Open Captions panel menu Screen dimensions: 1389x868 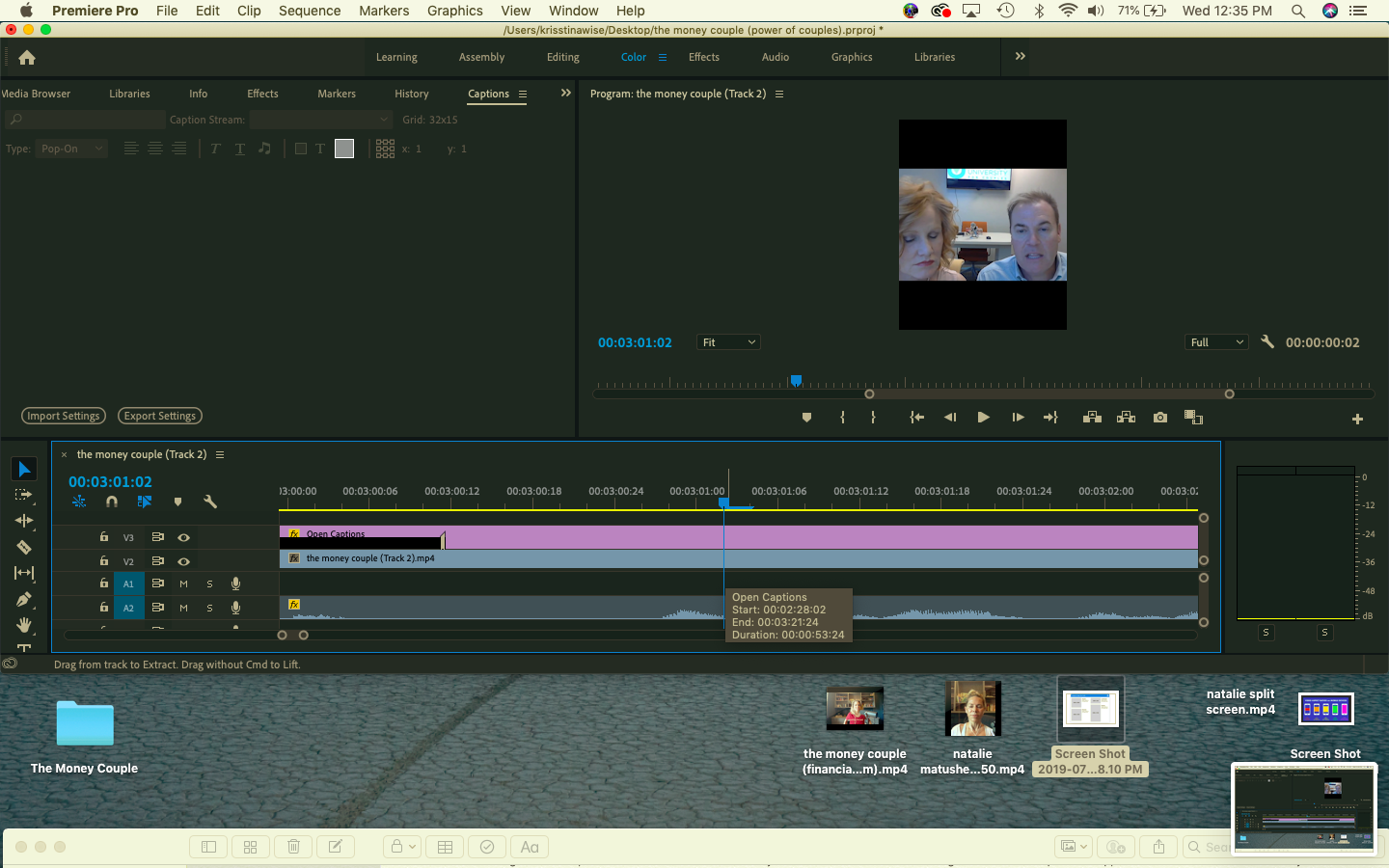click(x=523, y=94)
